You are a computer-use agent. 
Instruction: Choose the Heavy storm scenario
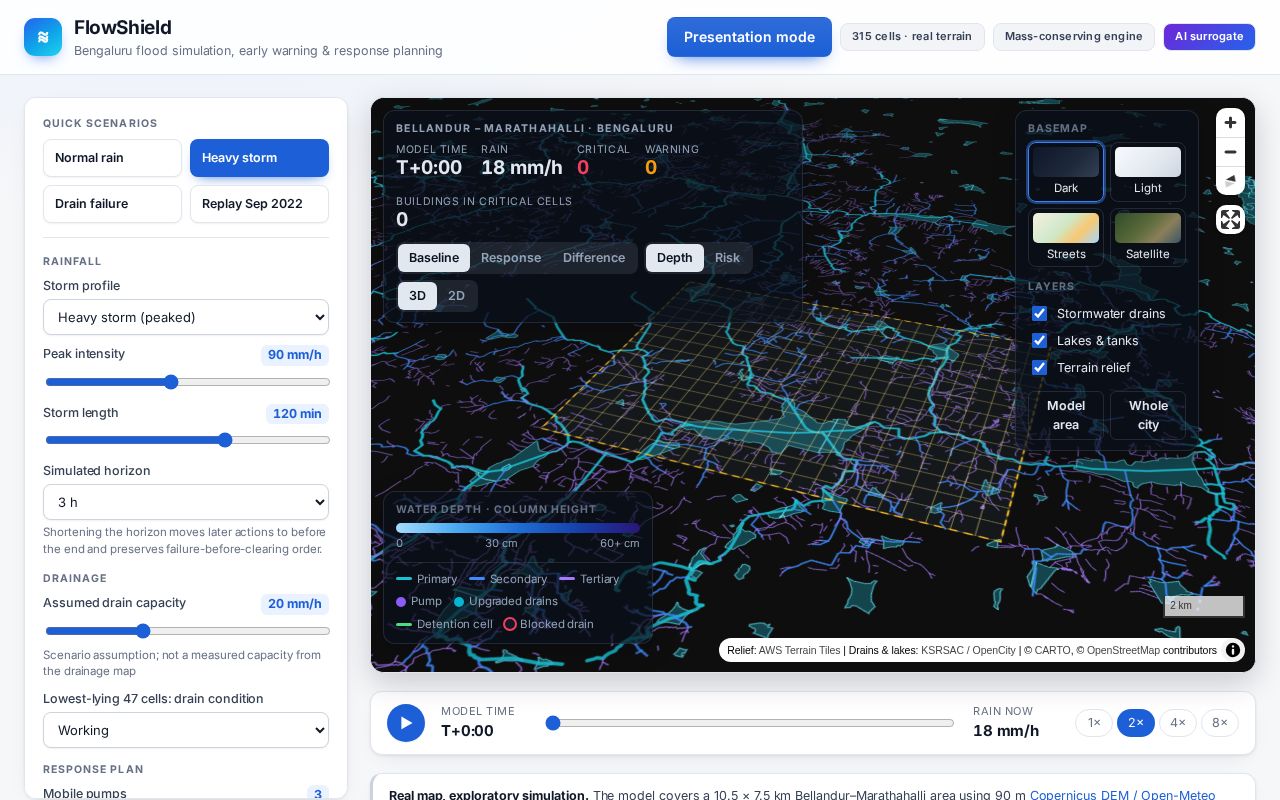pyautogui.click(x=259, y=158)
